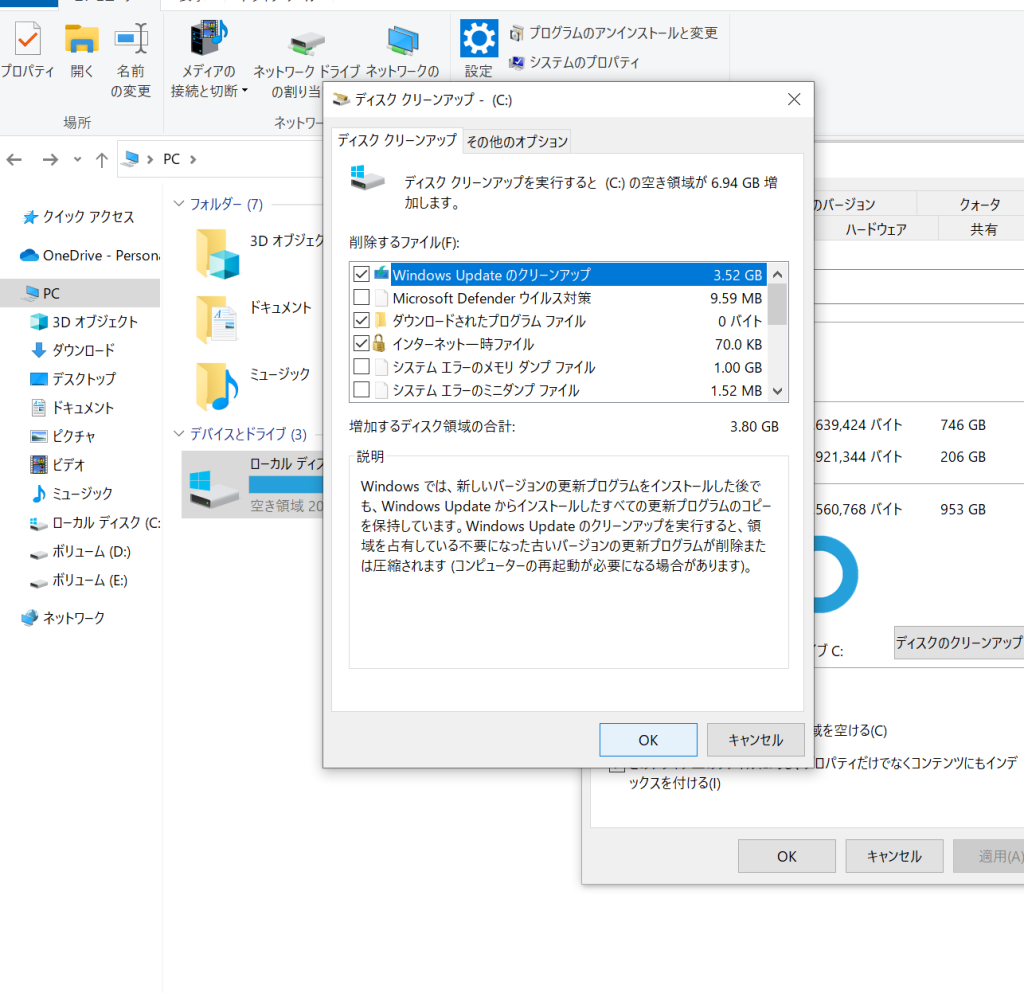Click the プロパティ icon in the ribbon

click(x=27, y=41)
